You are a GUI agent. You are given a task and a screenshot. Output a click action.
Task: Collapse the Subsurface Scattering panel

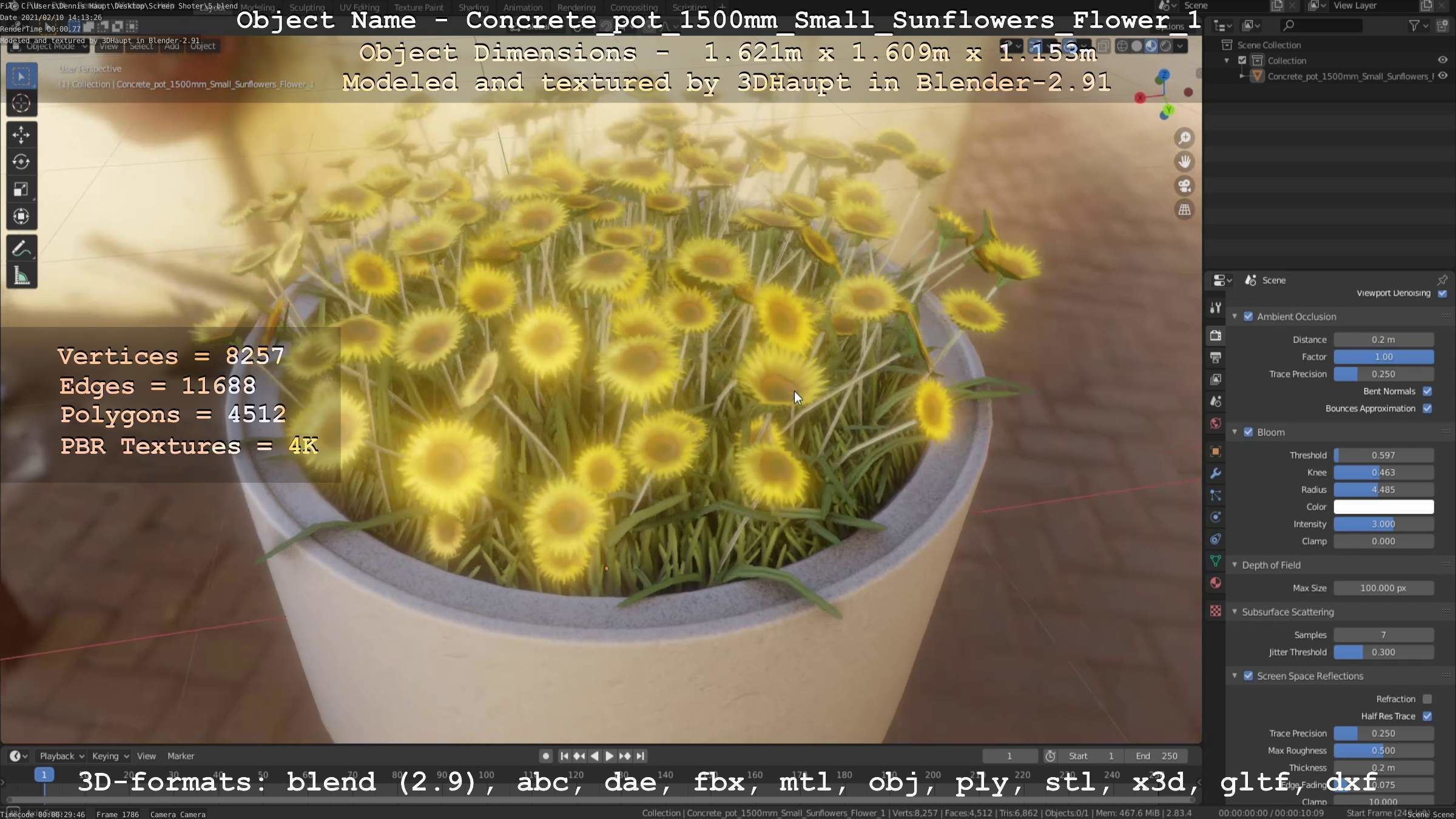(x=1235, y=612)
